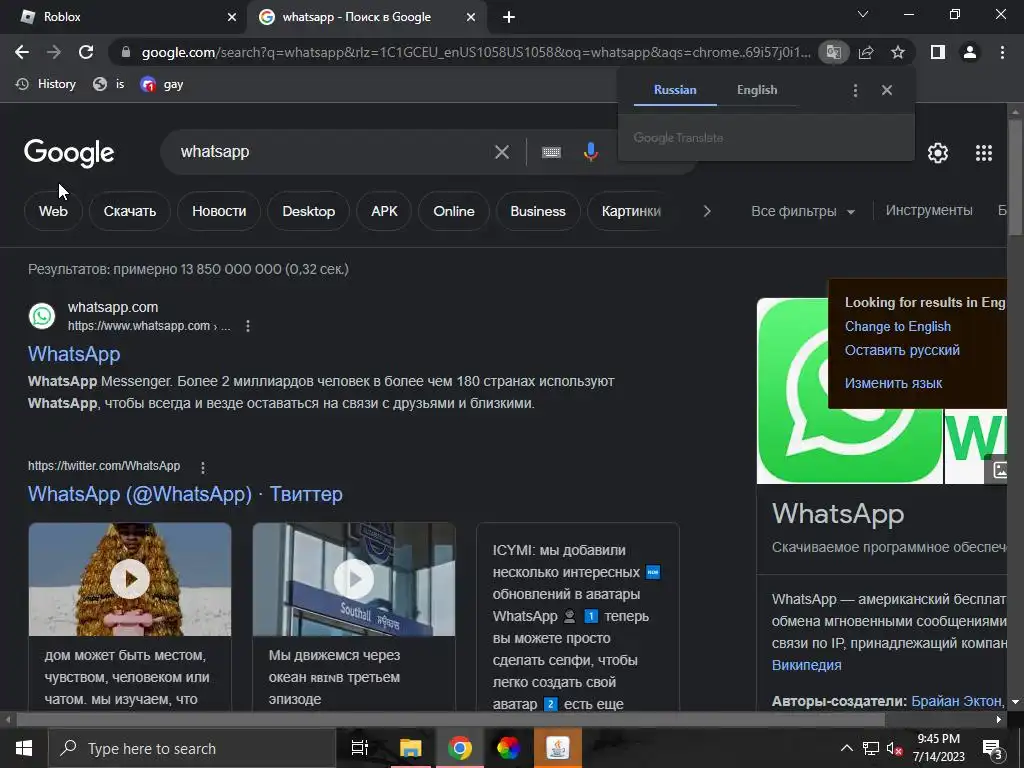Share this page using the share icon
1024x768 pixels.
(x=866, y=52)
